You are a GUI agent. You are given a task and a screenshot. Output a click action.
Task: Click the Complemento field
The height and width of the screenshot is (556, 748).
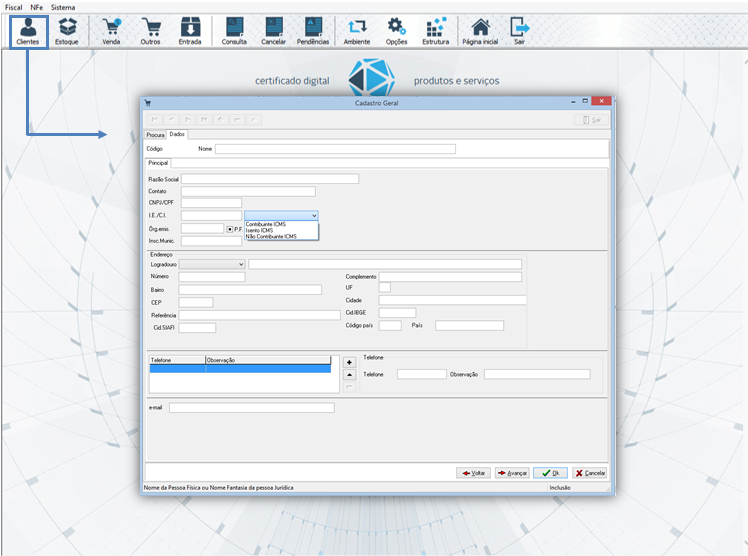pos(450,277)
